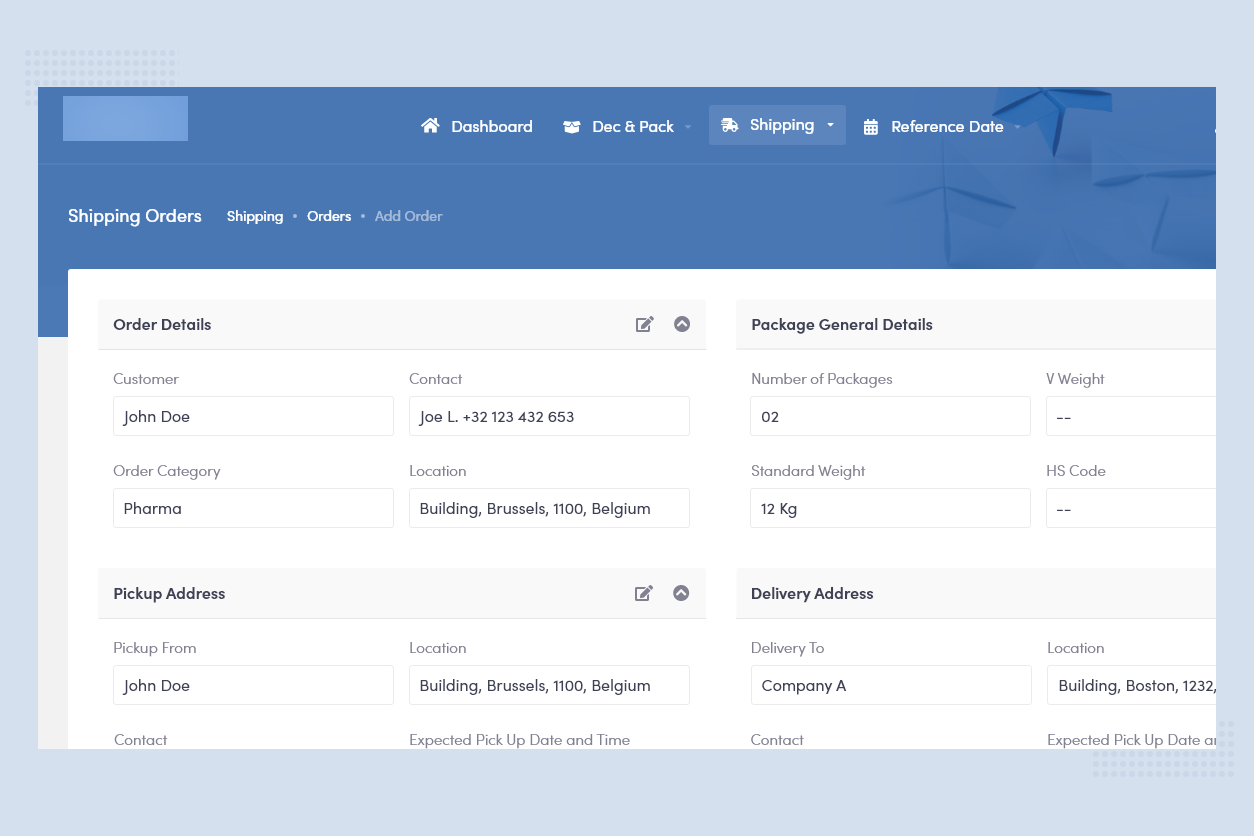Select the Number of Packages field
The height and width of the screenshot is (836, 1254).
coord(890,416)
